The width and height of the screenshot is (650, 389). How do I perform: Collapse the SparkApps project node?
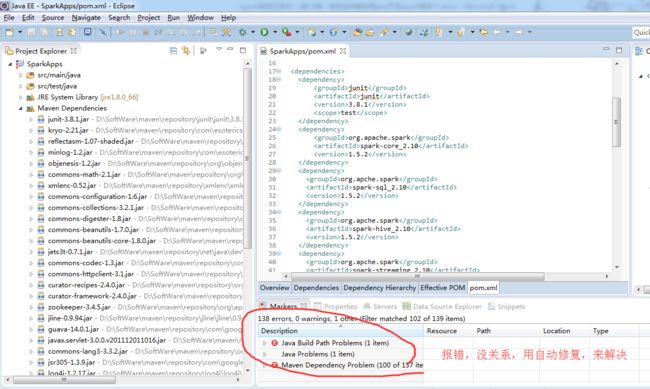tap(10, 64)
